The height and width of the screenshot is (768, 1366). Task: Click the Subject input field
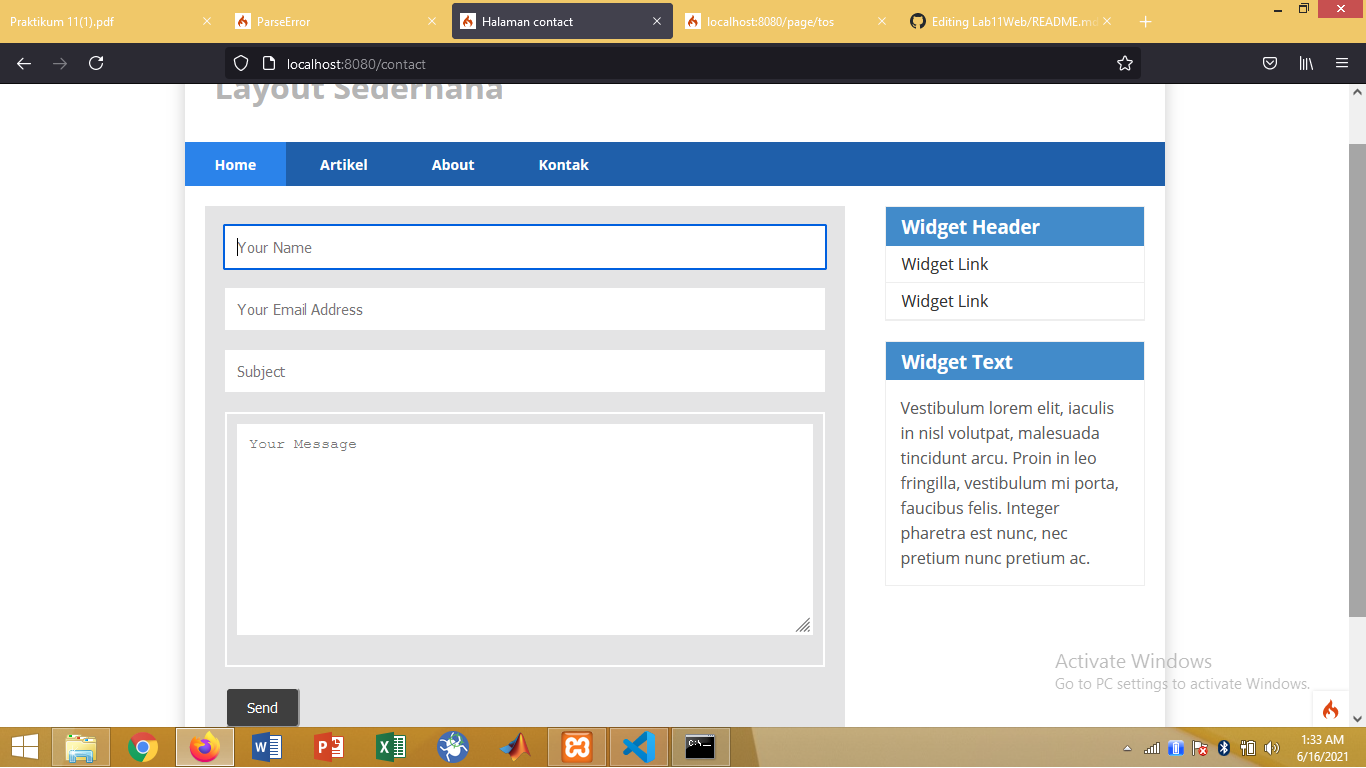(x=524, y=371)
